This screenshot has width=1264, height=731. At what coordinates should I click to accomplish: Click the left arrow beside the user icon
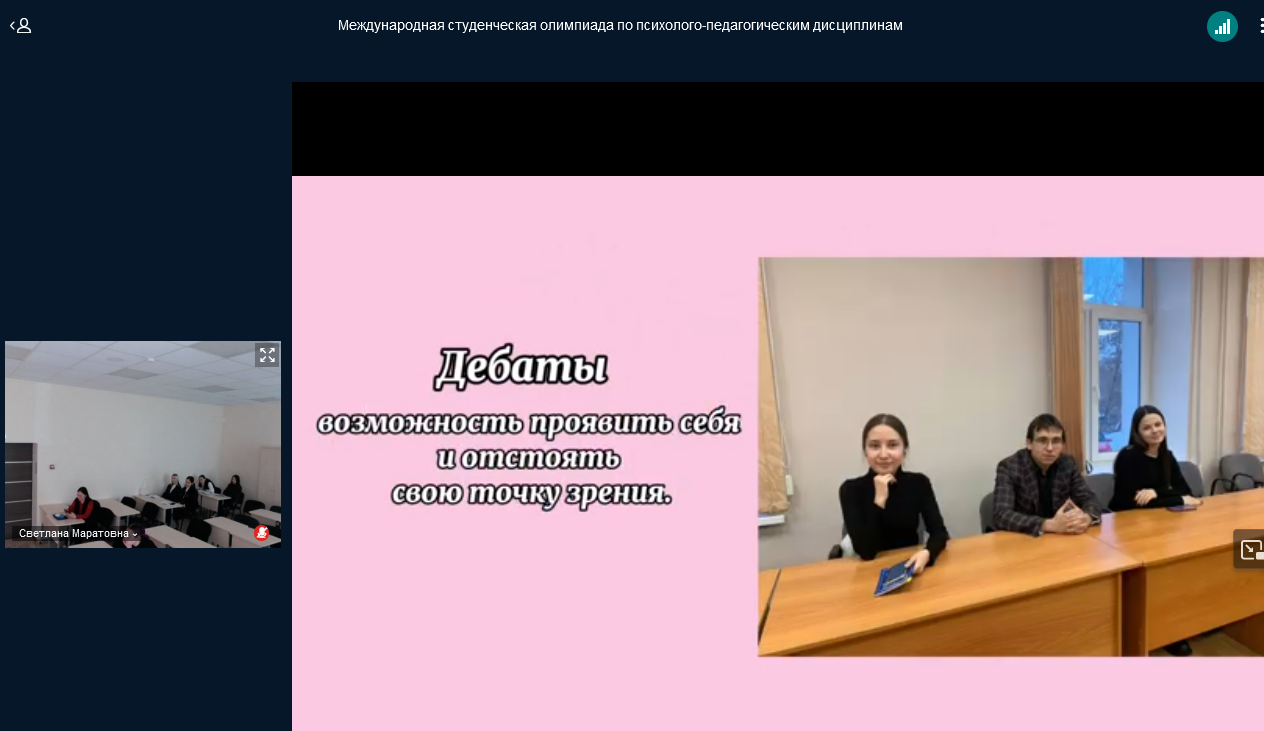[x=12, y=26]
